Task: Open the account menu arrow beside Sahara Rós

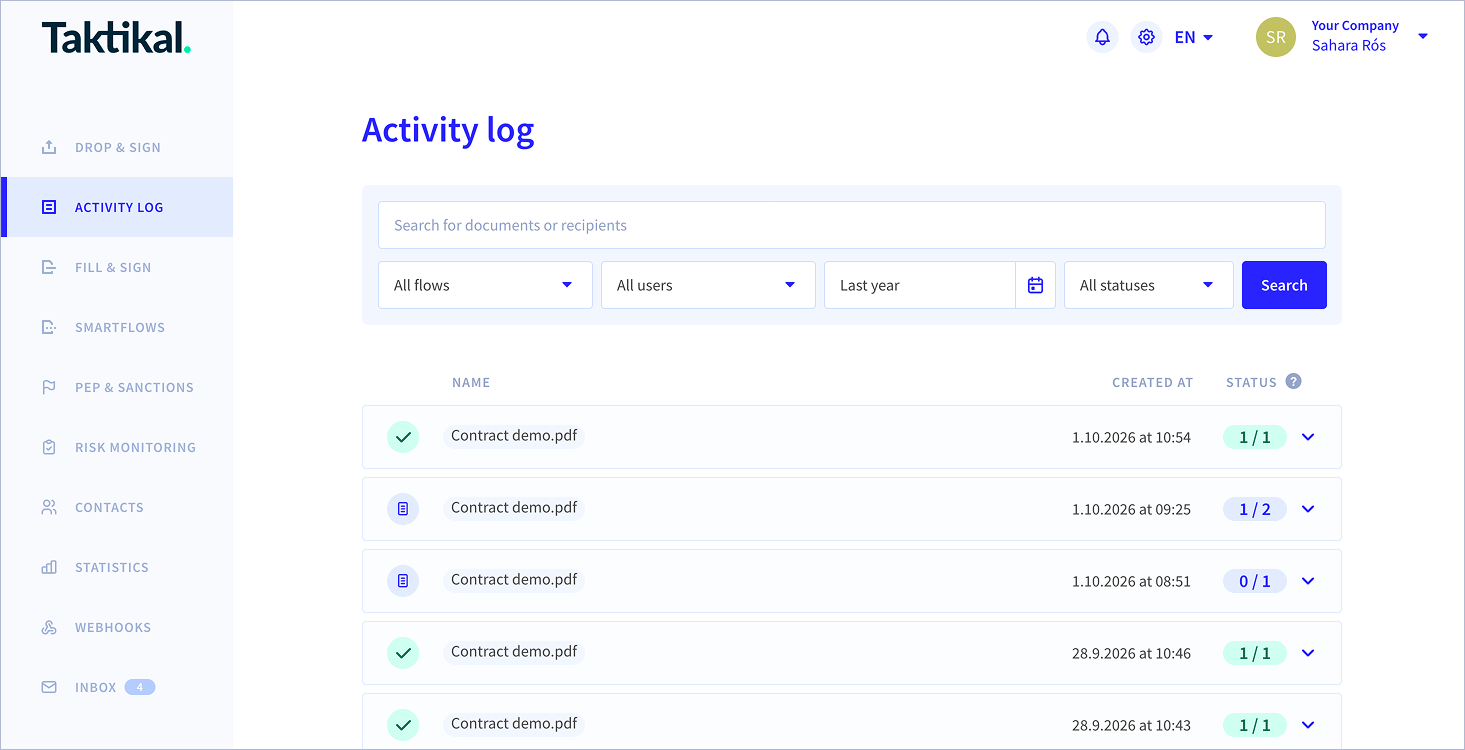Action: pos(1423,37)
